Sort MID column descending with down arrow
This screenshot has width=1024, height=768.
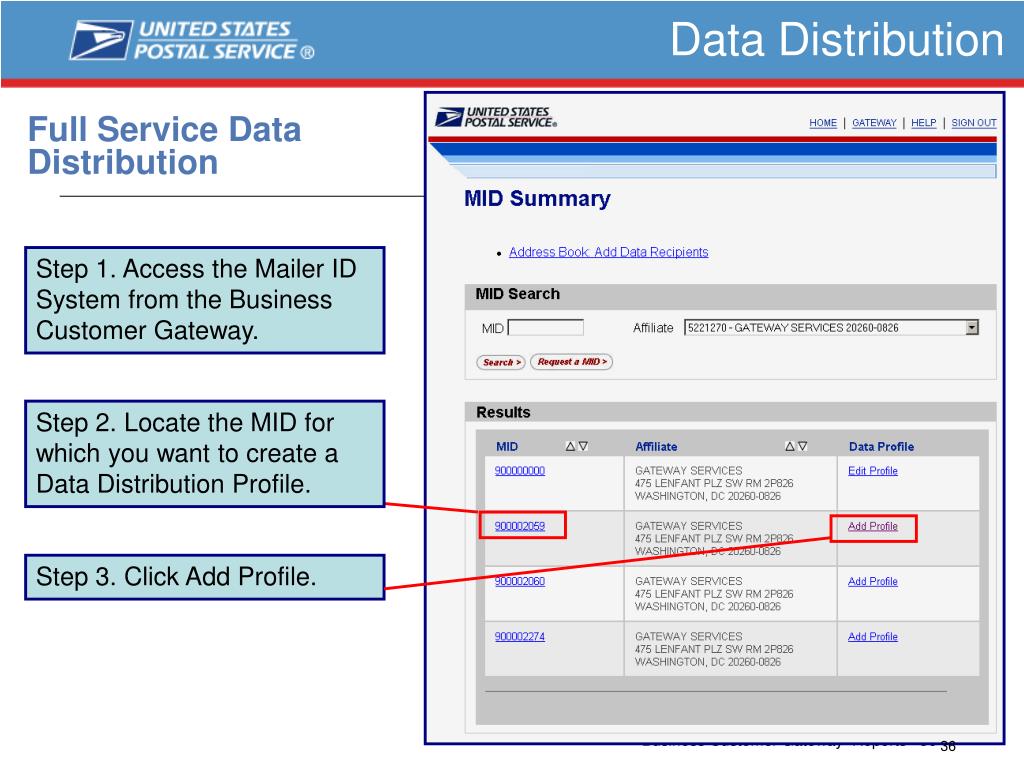click(x=583, y=447)
